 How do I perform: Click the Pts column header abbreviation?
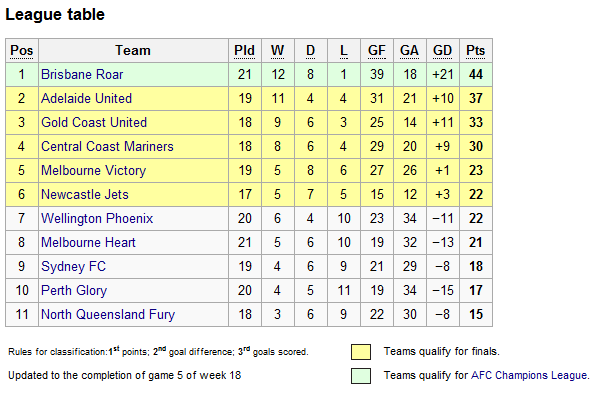click(476, 51)
